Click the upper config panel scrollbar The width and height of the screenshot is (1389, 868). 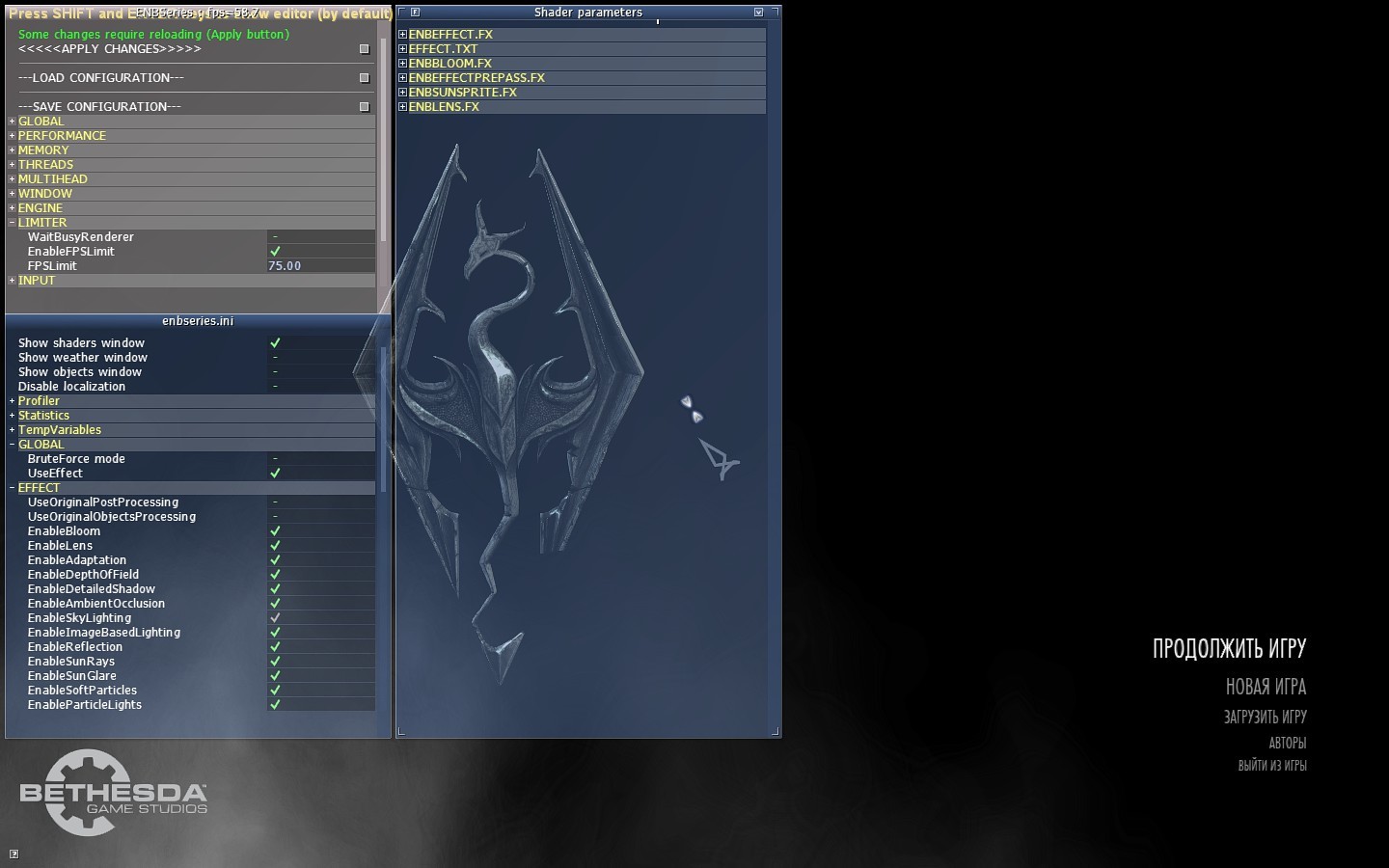tap(383, 140)
